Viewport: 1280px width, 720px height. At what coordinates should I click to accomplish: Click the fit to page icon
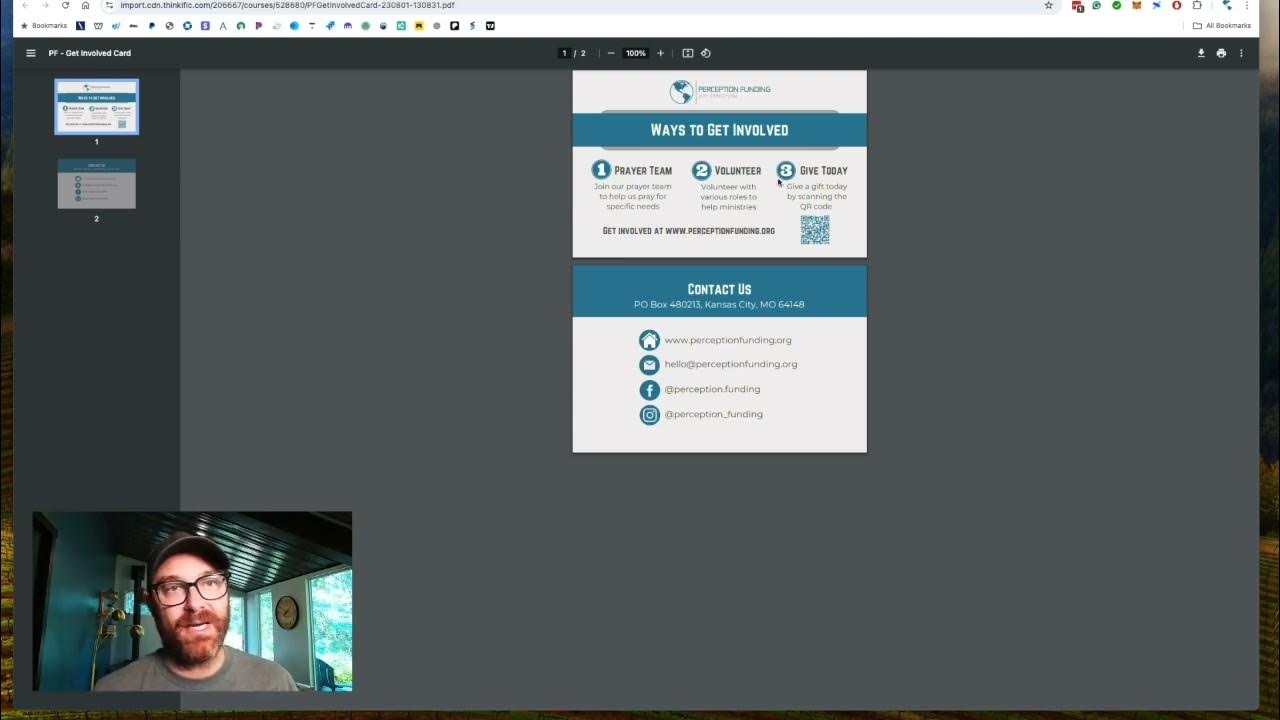(x=687, y=53)
